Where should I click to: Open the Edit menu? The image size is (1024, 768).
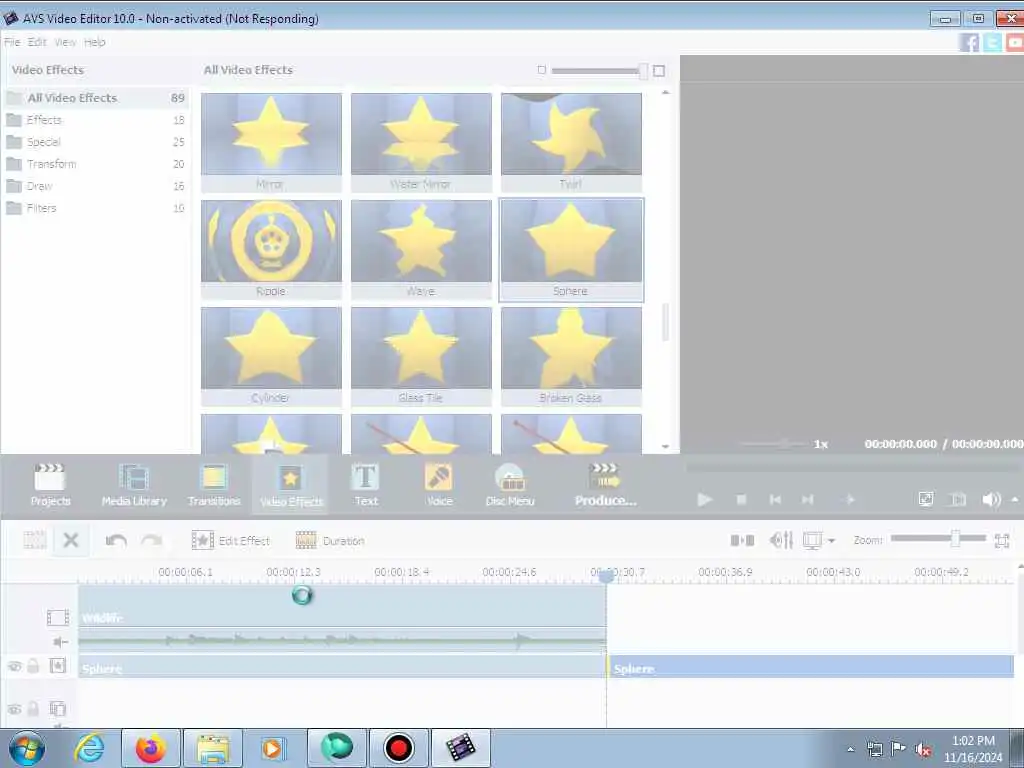coord(37,42)
